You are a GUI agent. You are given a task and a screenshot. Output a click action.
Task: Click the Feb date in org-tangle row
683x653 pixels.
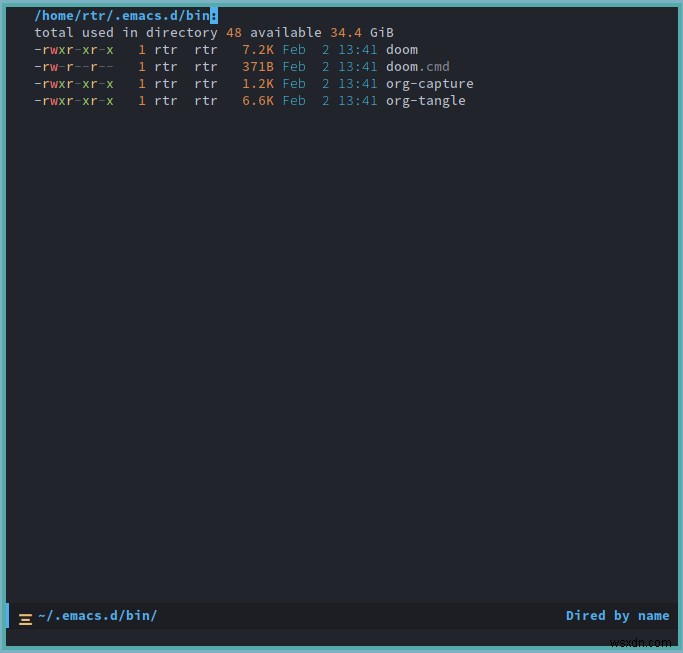tap(294, 101)
